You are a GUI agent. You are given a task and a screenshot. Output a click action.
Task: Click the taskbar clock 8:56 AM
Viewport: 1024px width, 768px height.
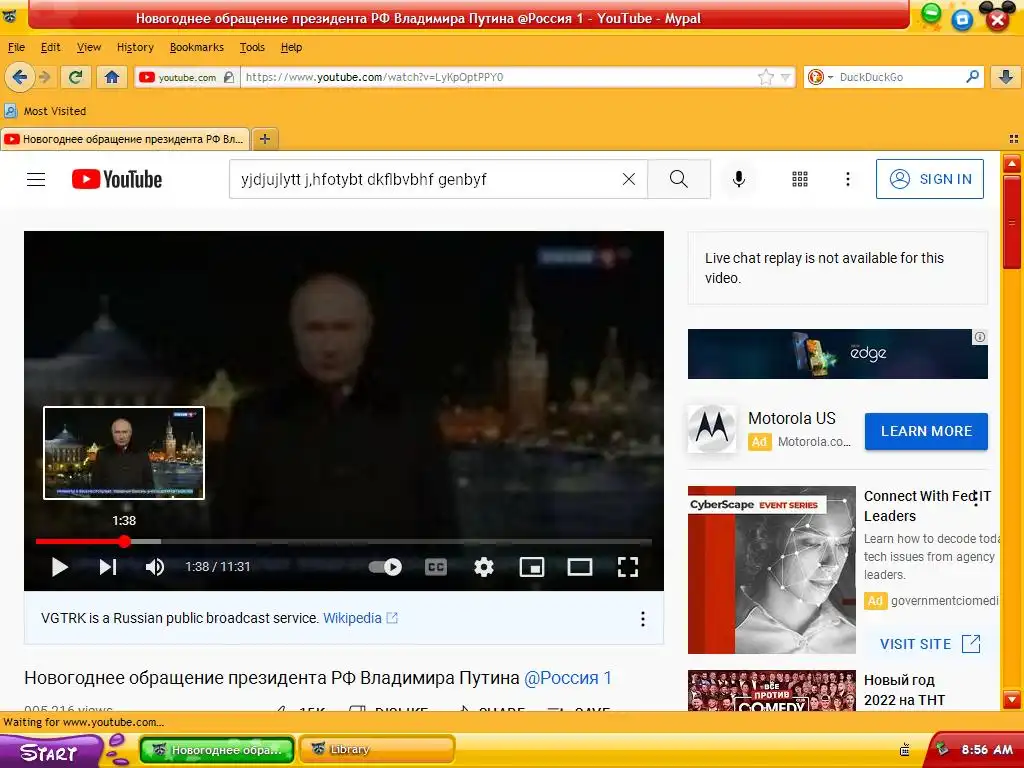click(x=987, y=750)
